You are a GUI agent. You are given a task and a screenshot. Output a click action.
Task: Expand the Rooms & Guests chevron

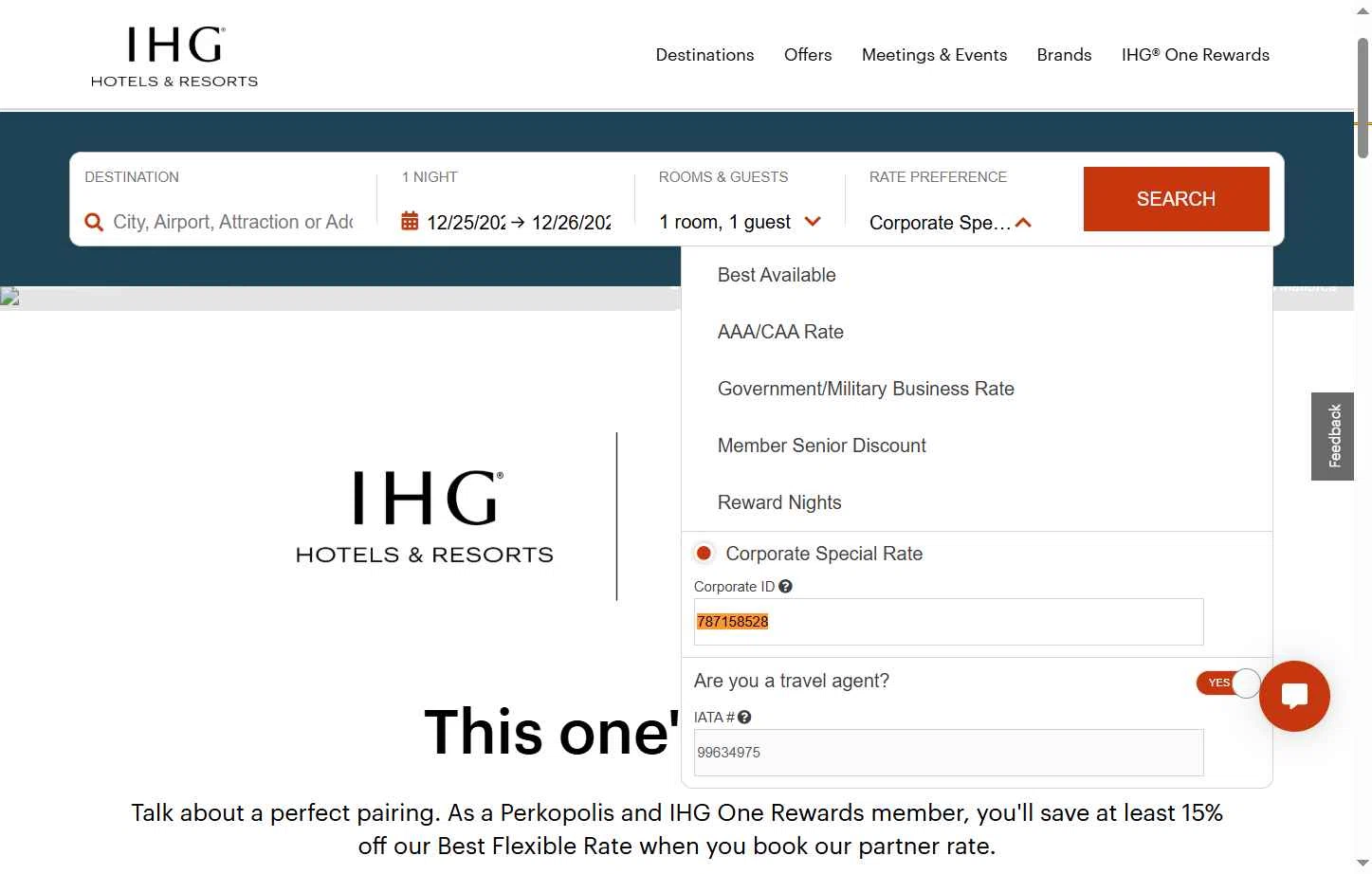[813, 221]
